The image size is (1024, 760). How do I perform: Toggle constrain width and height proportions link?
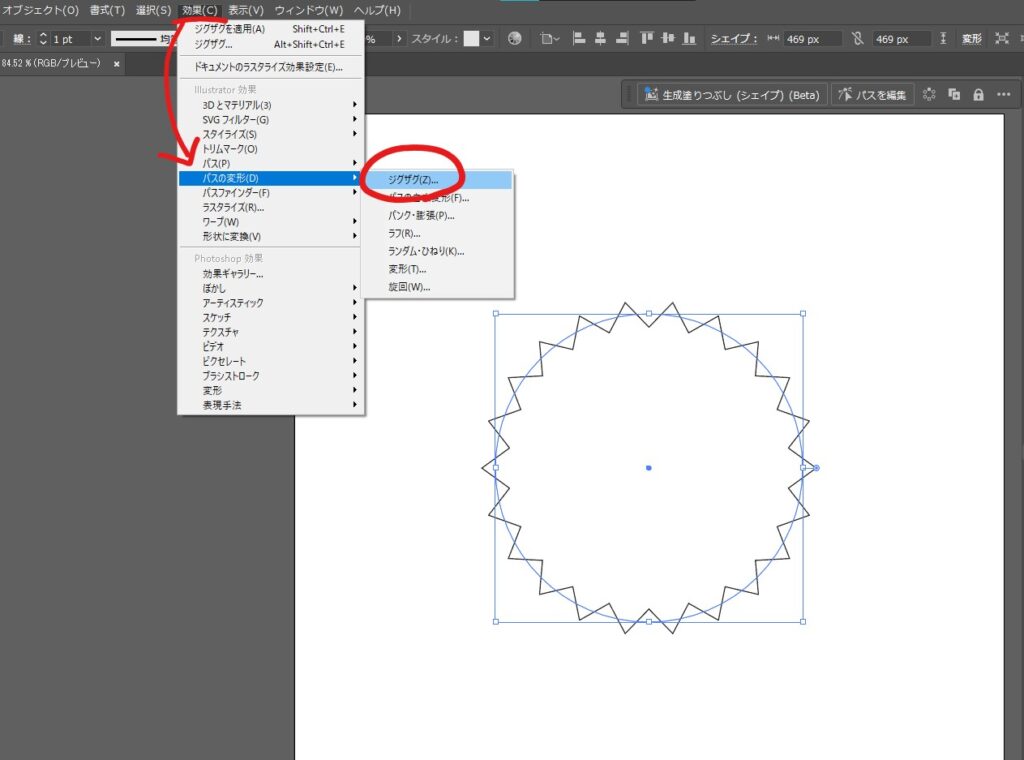coord(857,39)
